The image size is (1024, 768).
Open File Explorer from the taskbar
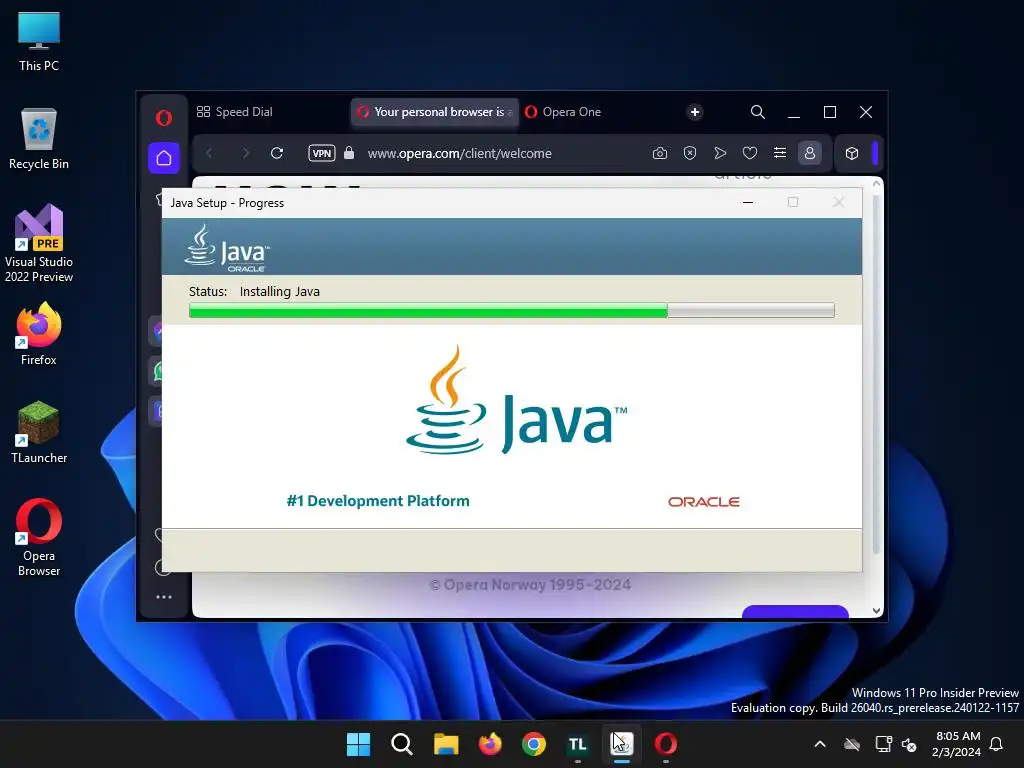coord(446,744)
